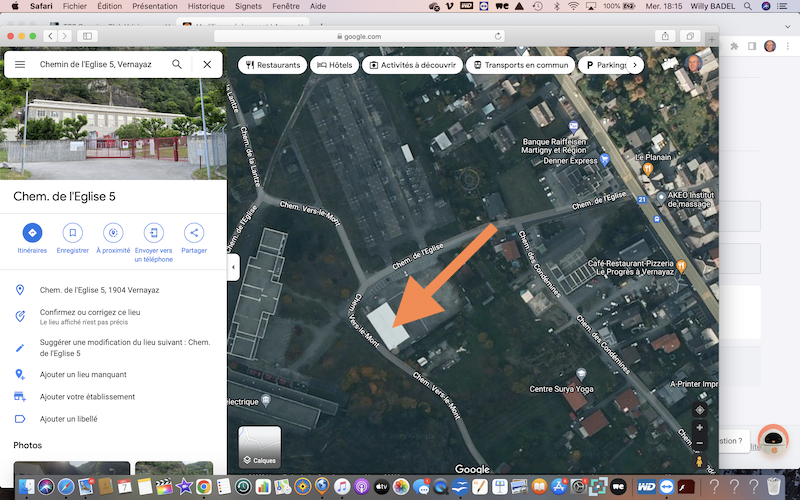Zoom out on the map
800x500 pixels.
click(699, 443)
